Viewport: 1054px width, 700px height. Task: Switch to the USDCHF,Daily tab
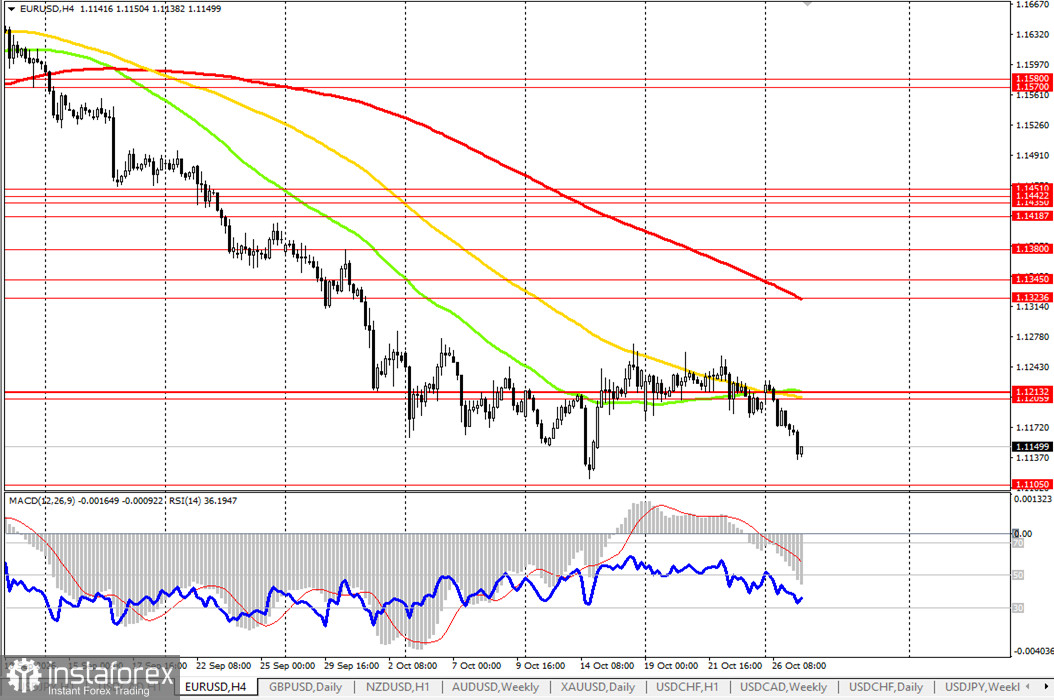885,687
